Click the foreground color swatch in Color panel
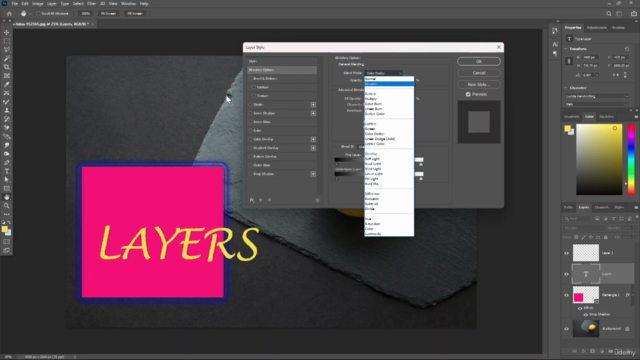 (x=567, y=129)
